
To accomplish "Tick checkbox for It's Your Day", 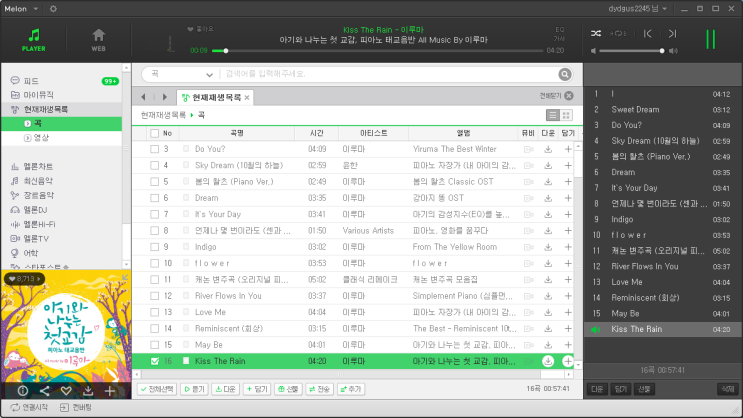I will [x=154, y=215].
